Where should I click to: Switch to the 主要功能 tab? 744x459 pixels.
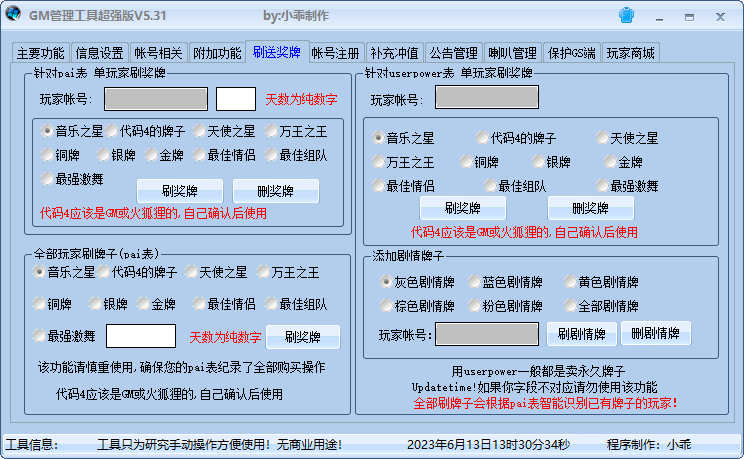(x=41, y=53)
